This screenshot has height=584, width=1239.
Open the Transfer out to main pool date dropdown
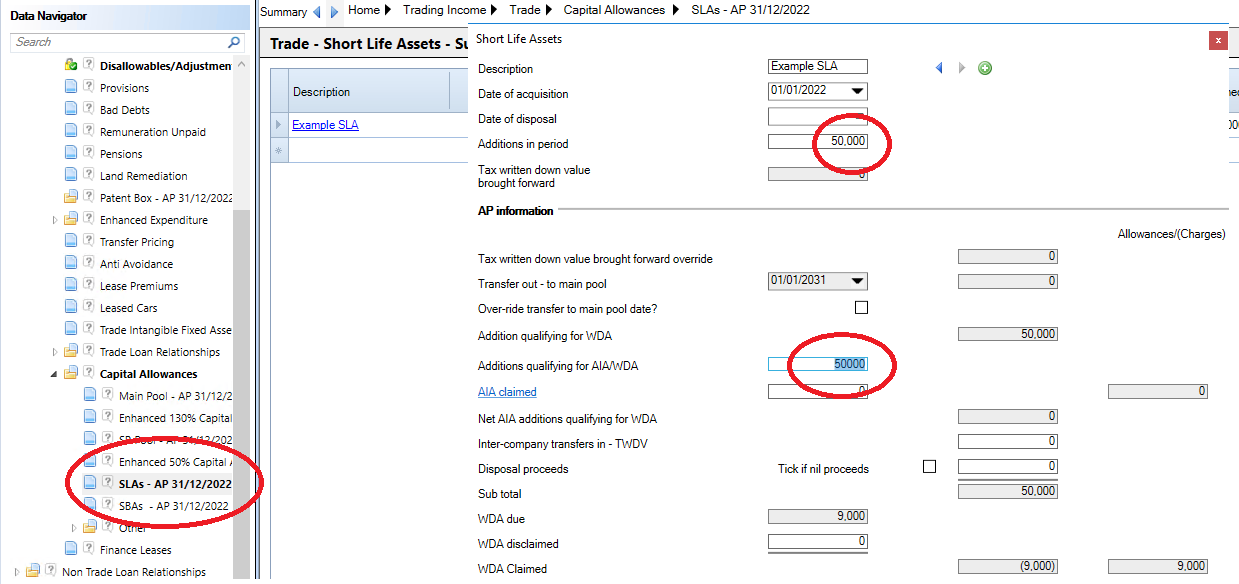(857, 281)
